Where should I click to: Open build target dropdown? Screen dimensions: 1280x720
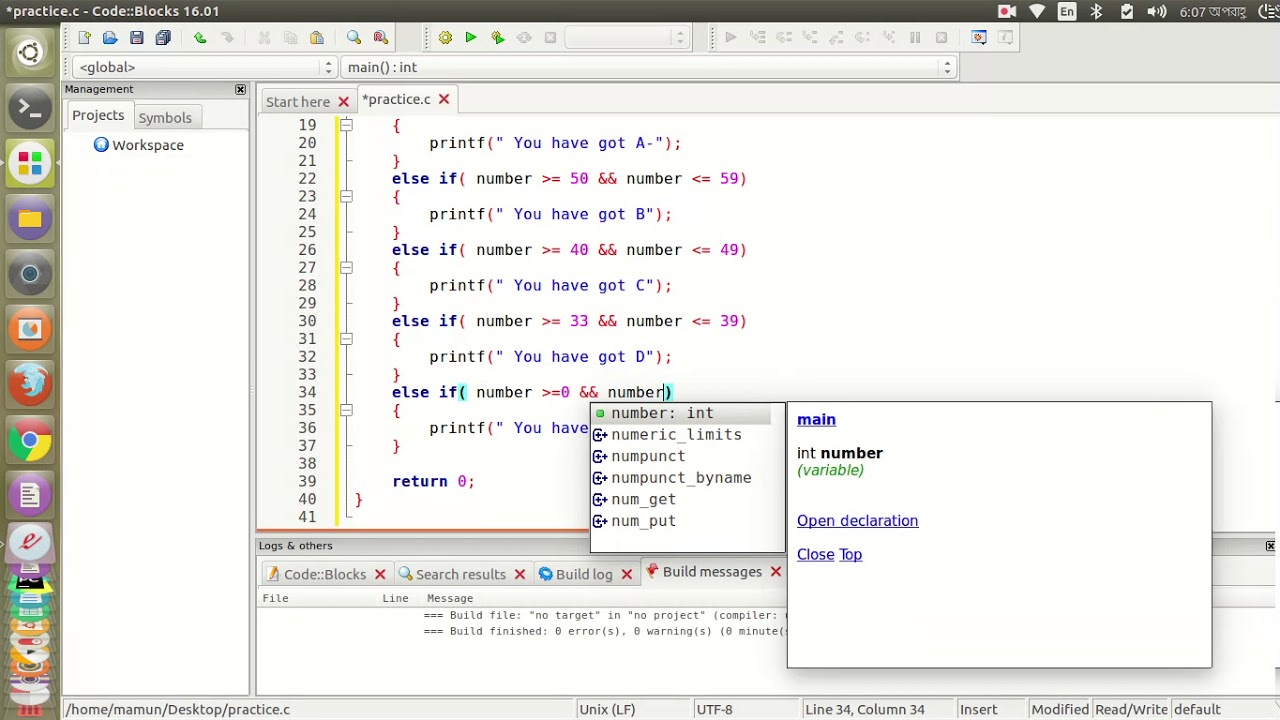pos(626,38)
